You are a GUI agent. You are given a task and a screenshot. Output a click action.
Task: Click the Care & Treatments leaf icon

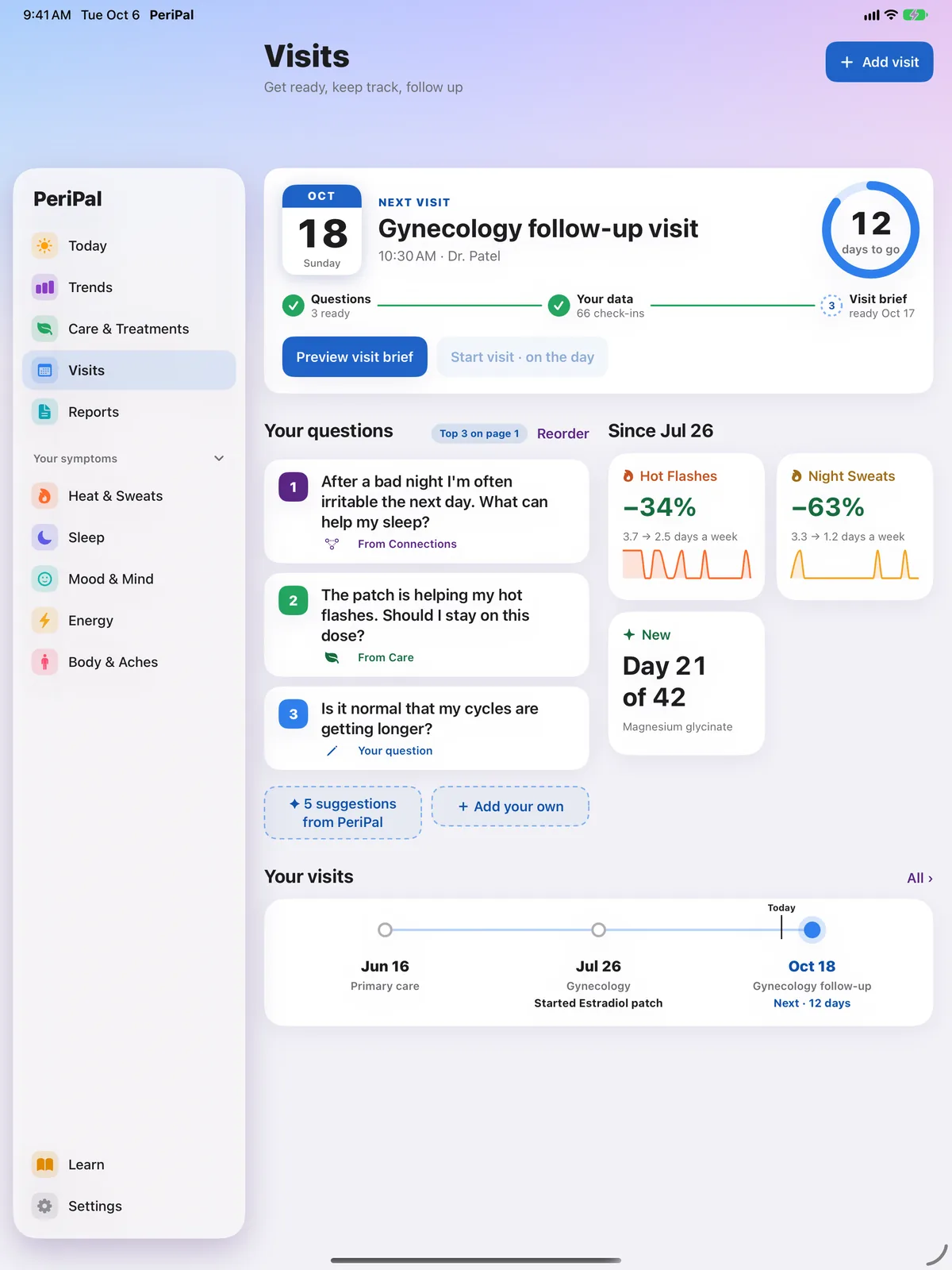pos(45,329)
